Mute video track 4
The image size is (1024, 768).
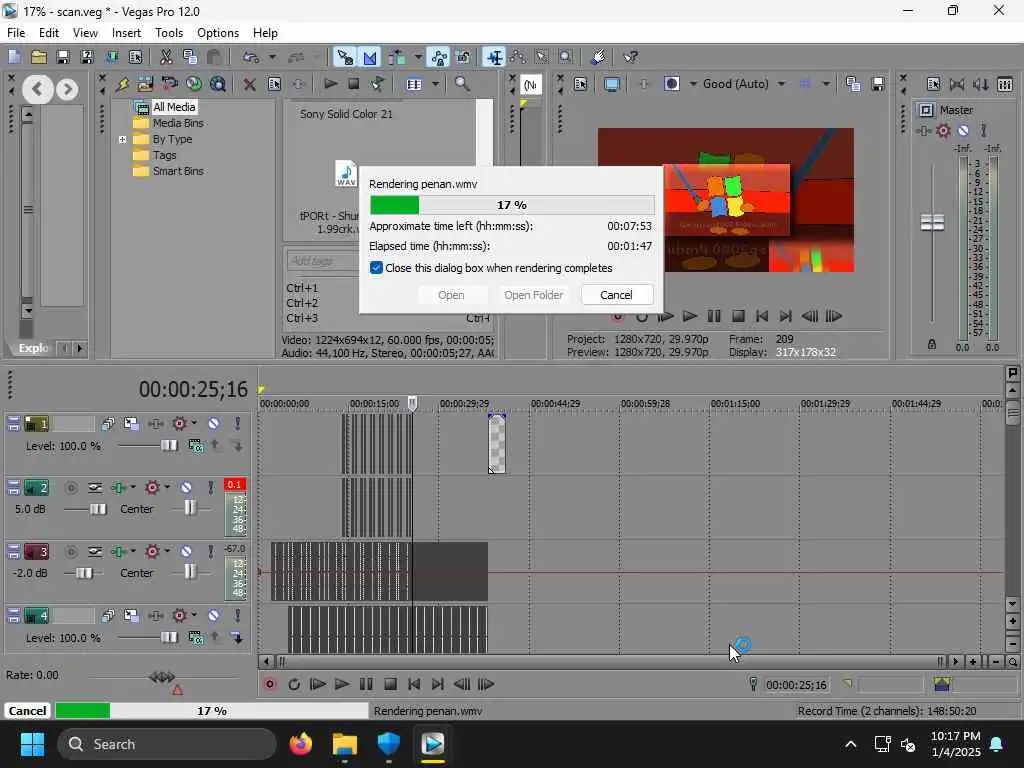point(214,616)
